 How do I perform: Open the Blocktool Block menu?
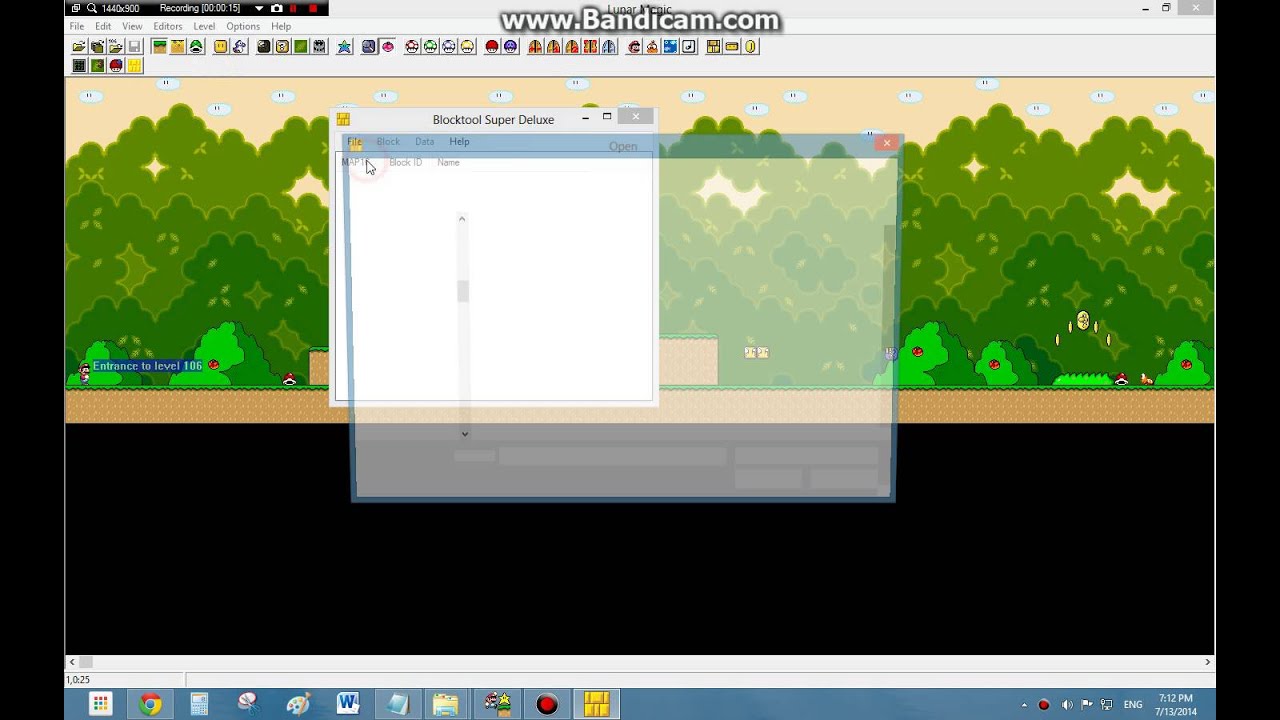pyautogui.click(x=388, y=141)
